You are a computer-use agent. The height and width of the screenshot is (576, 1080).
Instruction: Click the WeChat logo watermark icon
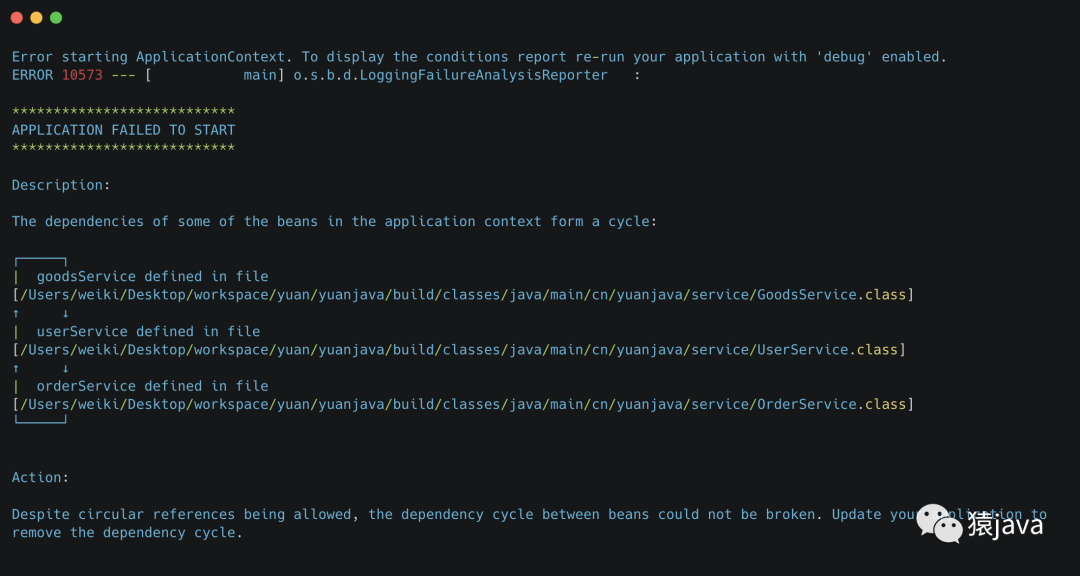click(938, 521)
